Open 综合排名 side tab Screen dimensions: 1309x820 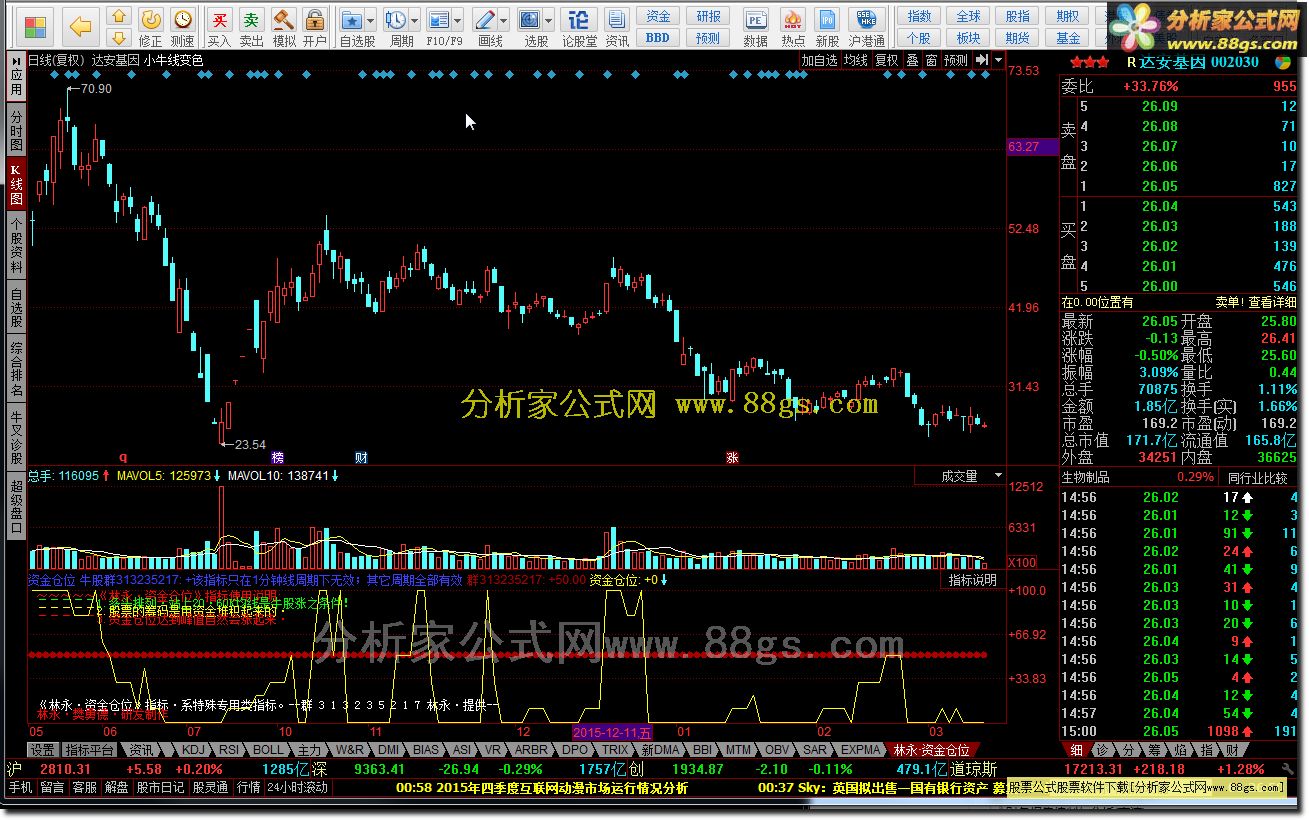(16, 369)
